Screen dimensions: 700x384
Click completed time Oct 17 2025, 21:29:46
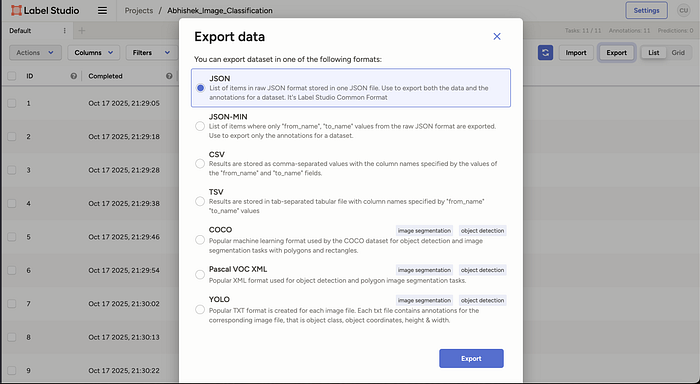124,237
